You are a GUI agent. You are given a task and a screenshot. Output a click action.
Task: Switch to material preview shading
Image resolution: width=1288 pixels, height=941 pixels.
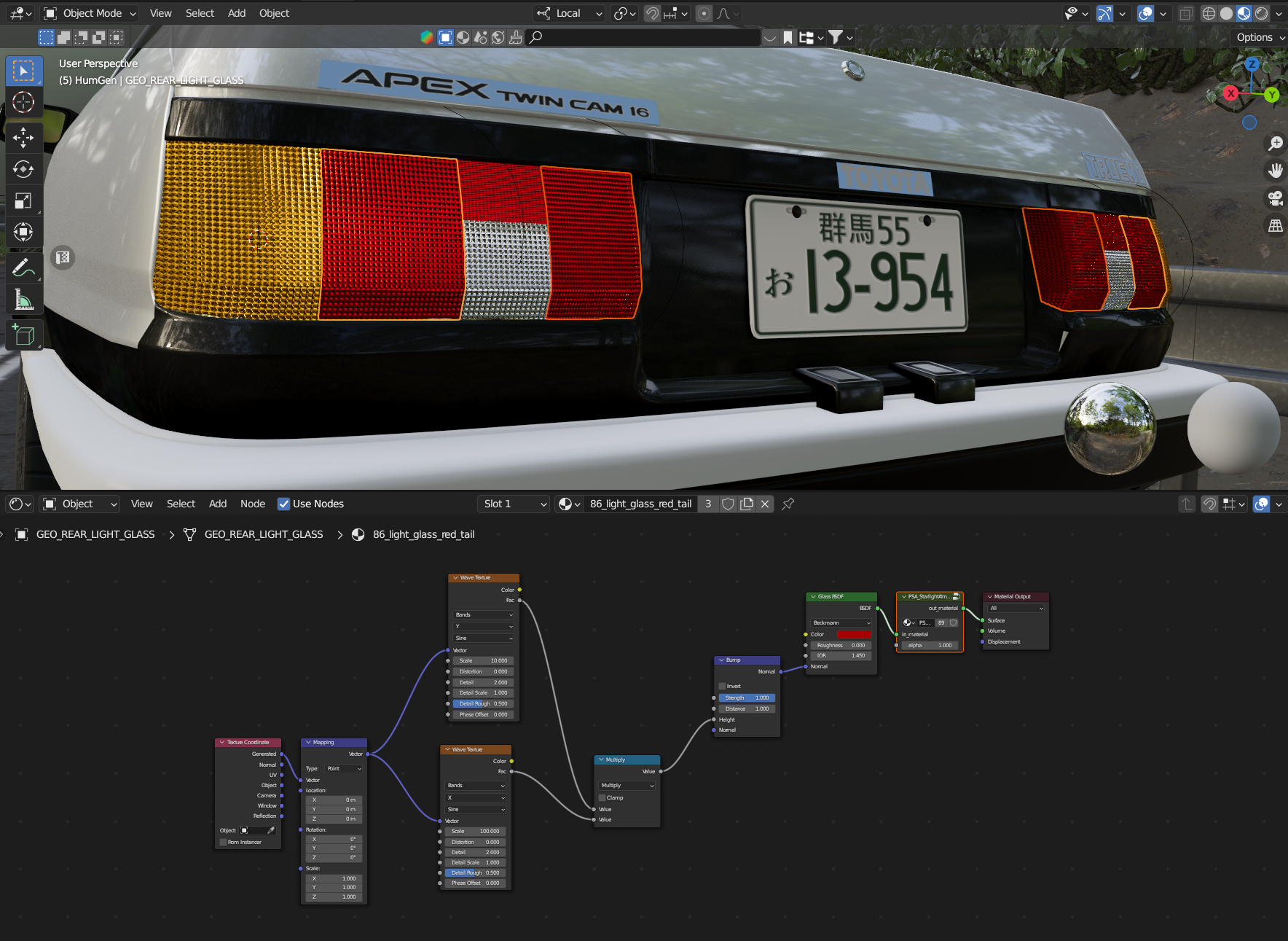point(1244,13)
